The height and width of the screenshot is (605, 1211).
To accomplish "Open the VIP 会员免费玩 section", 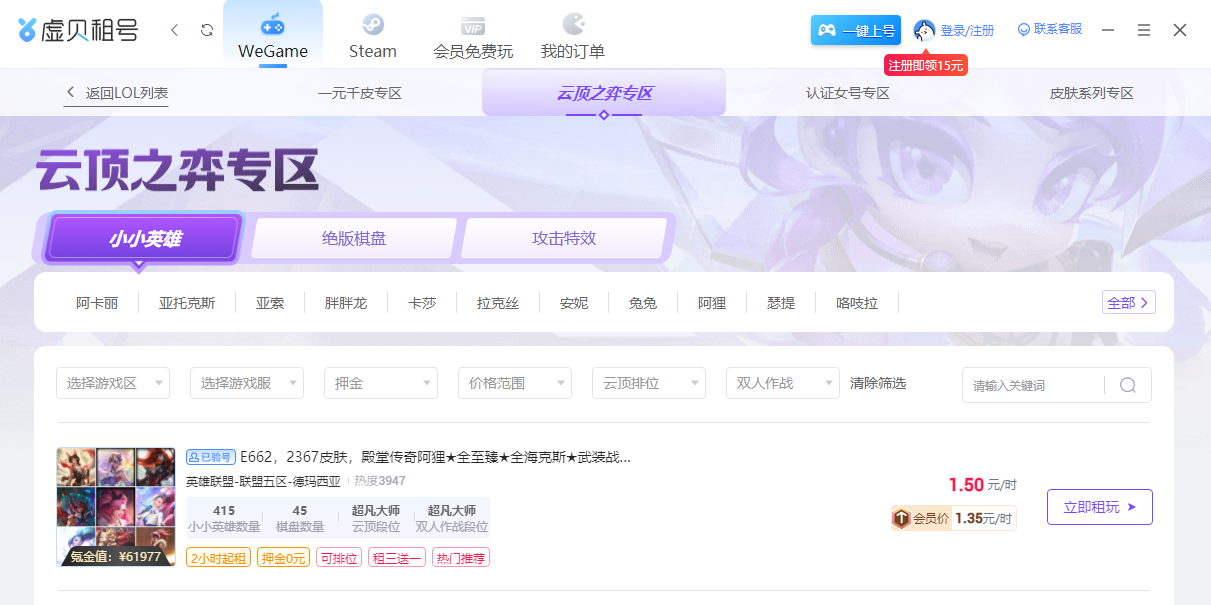I will click(x=473, y=35).
